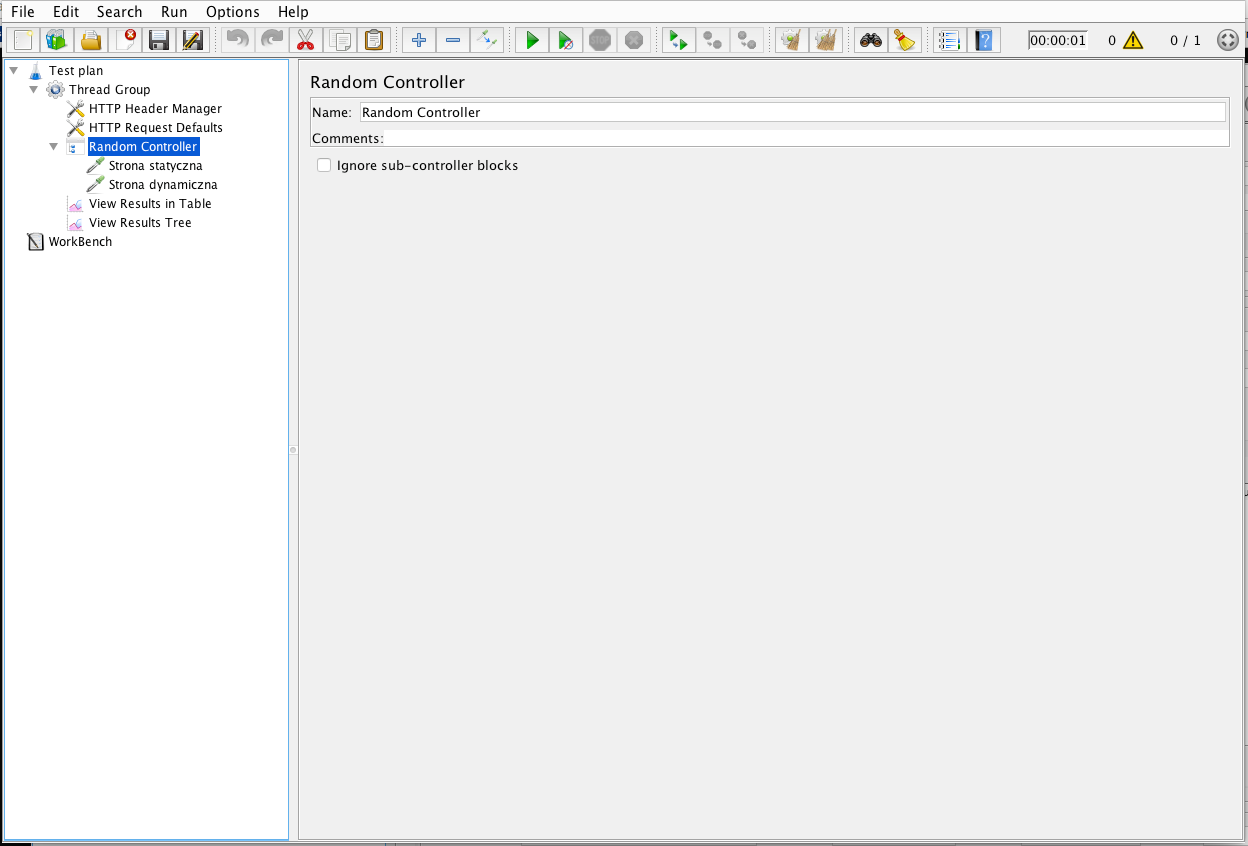
Task: Select Strona dynamiczna sampler
Action: [162, 185]
